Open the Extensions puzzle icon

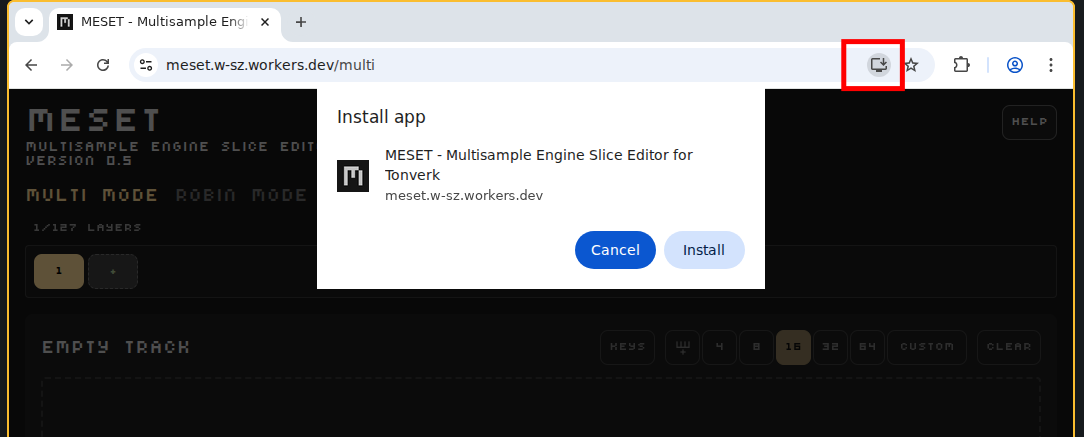click(x=961, y=65)
